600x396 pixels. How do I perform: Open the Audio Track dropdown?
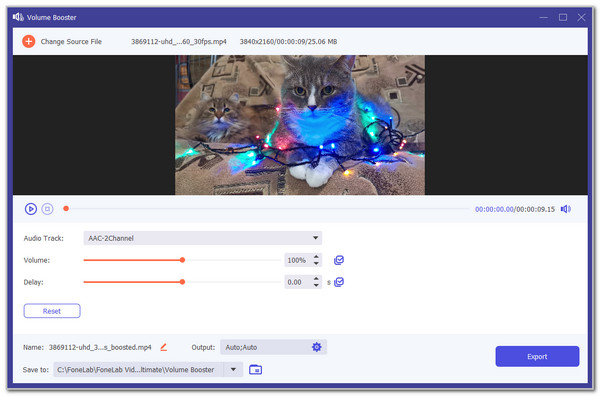coord(202,238)
